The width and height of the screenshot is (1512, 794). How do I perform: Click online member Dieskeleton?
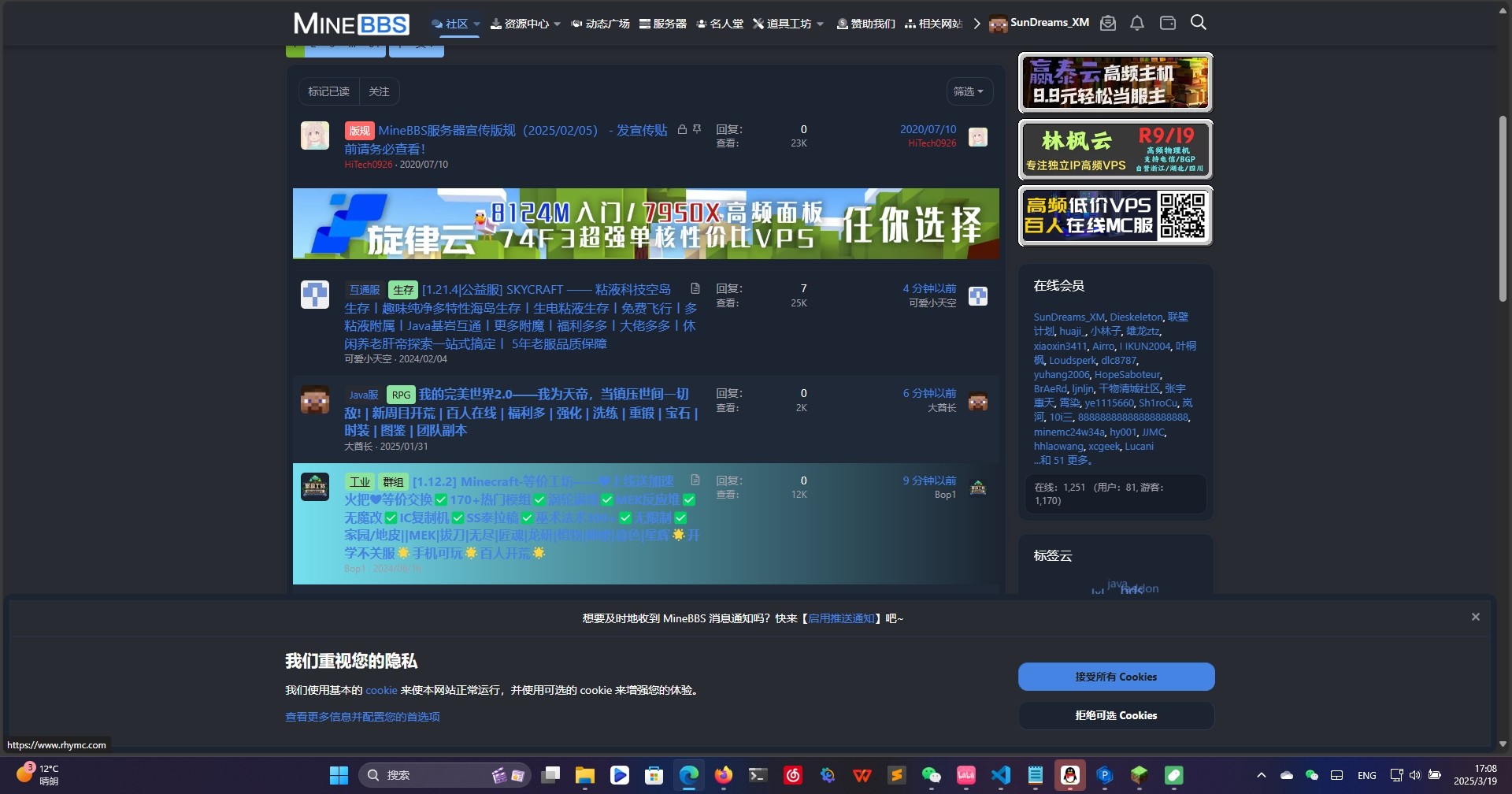pos(1136,317)
